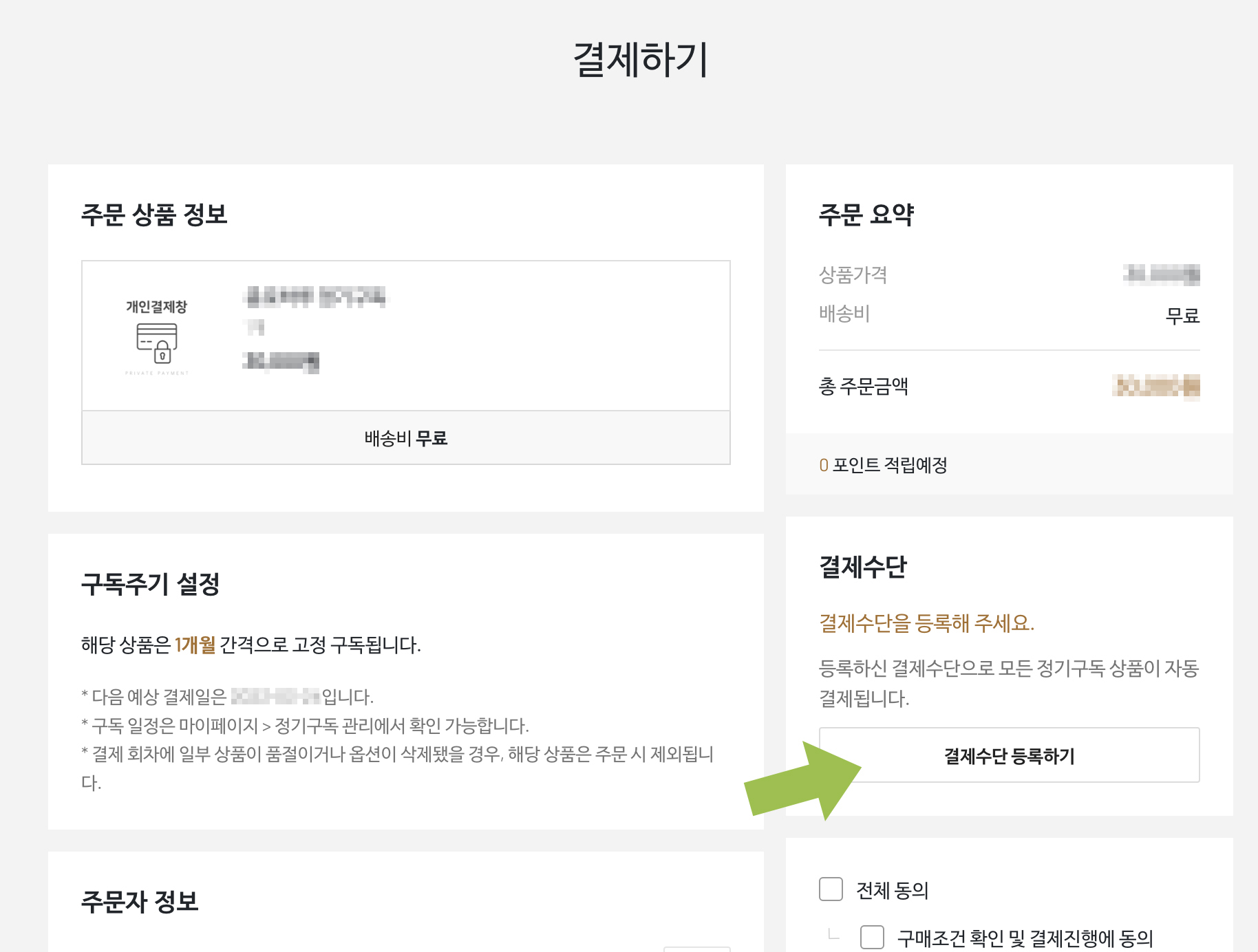
Task: Click the 개인결제창 card-and-lock icon
Action: click(157, 343)
